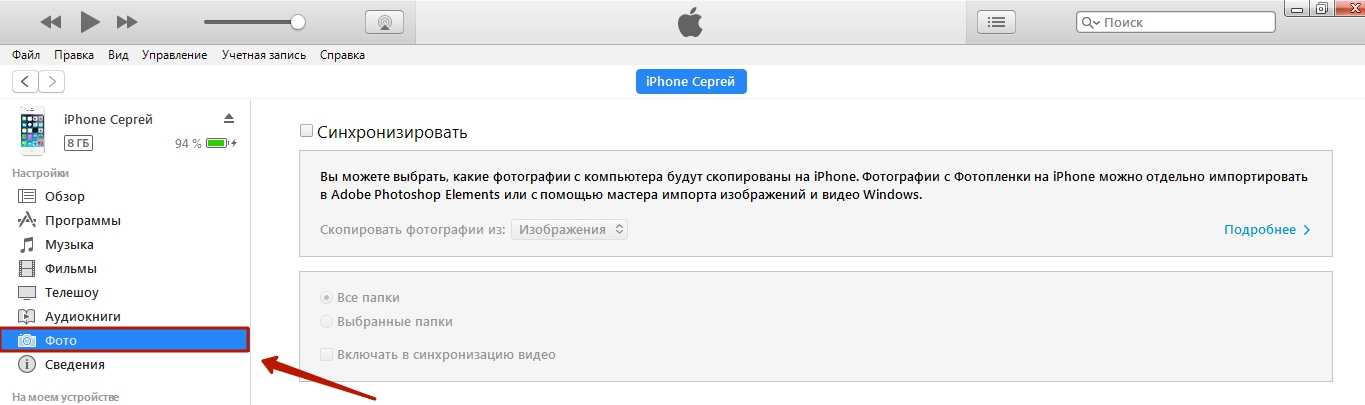
Task: Open Музыка section in sidebar
Action: (69, 244)
